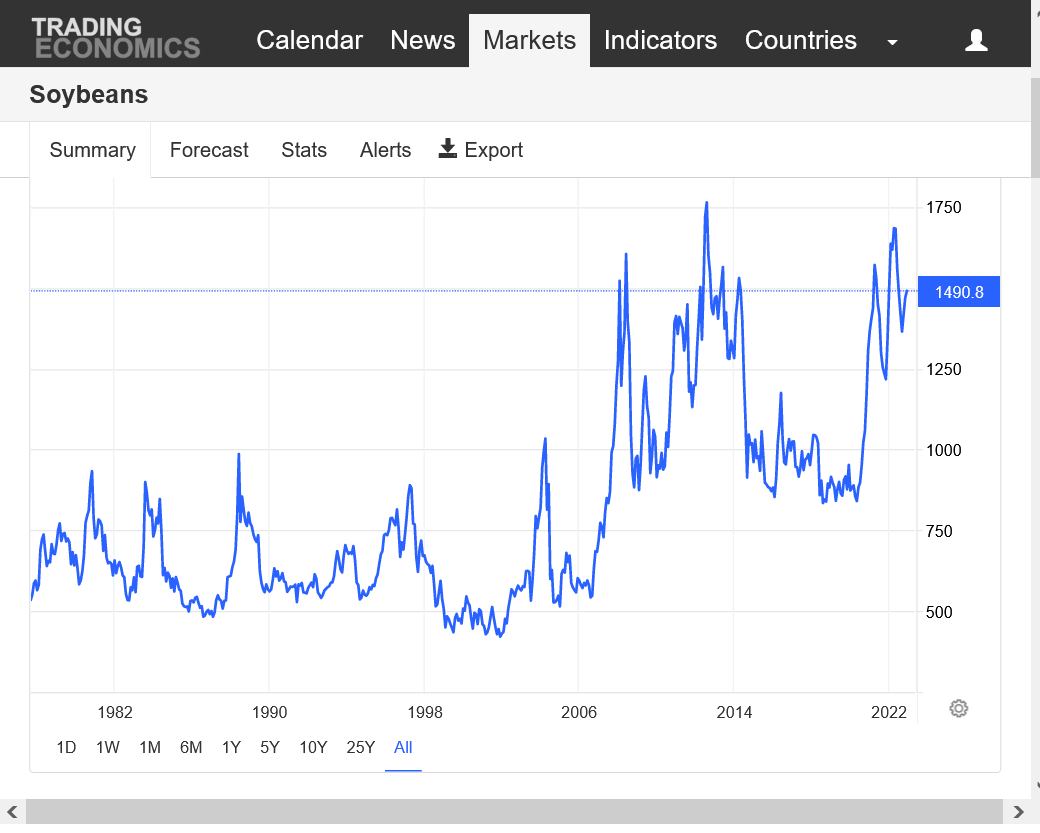Screen dimensions: 1040x833
Task: Switch to the Forecast tab
Action: tap(209, 150)
